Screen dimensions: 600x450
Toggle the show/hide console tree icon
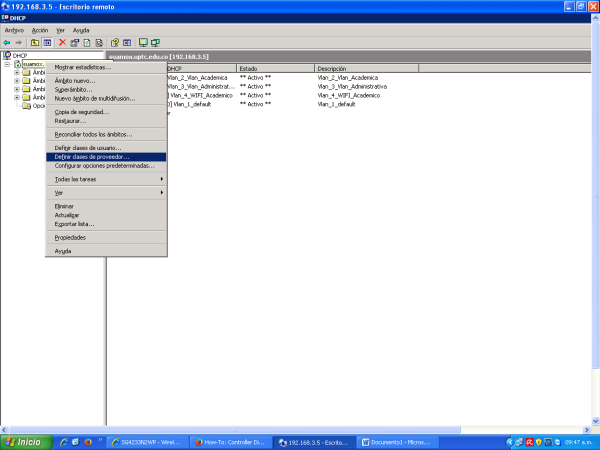[x=47, y=42]
